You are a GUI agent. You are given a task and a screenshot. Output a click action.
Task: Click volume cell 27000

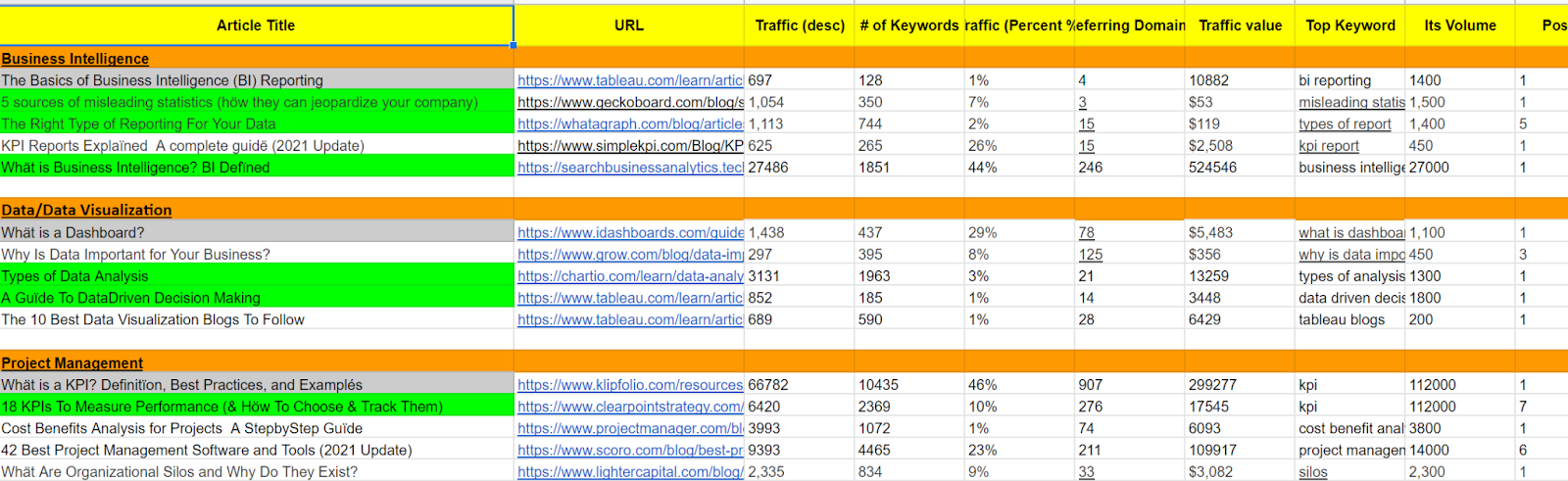[x=1460, y=168]
